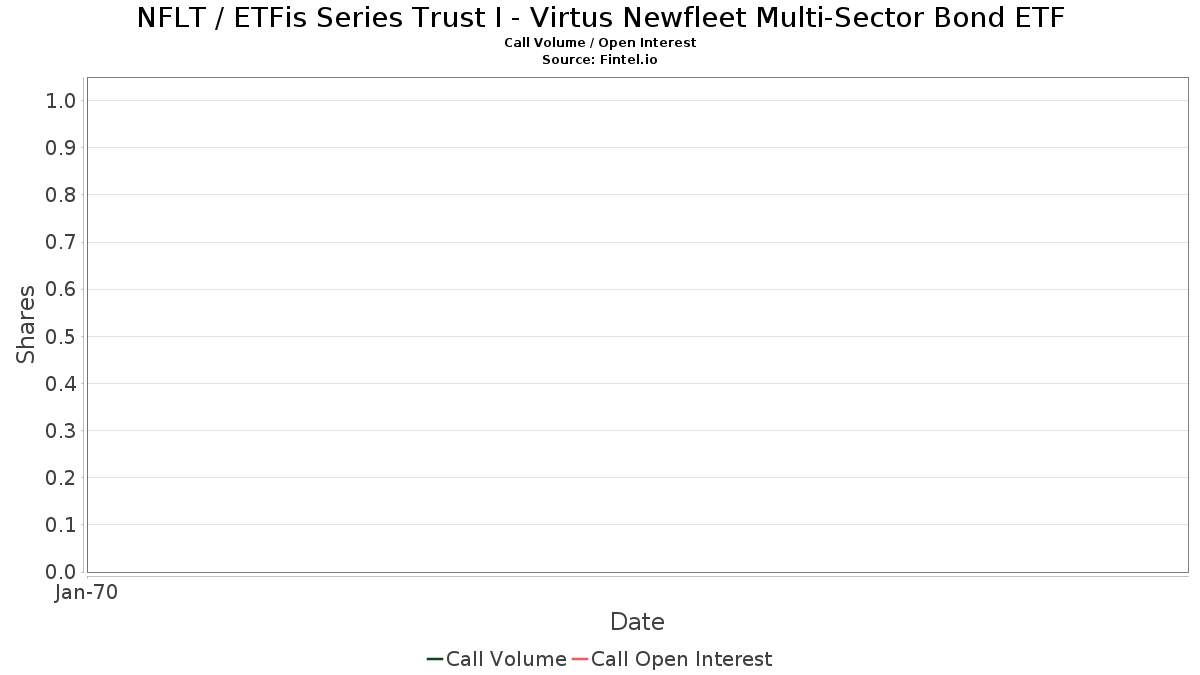Click the 0.3 y-axis tick label
The height and width of the screenshot is (675, 1200).
(x=62, y=430)
